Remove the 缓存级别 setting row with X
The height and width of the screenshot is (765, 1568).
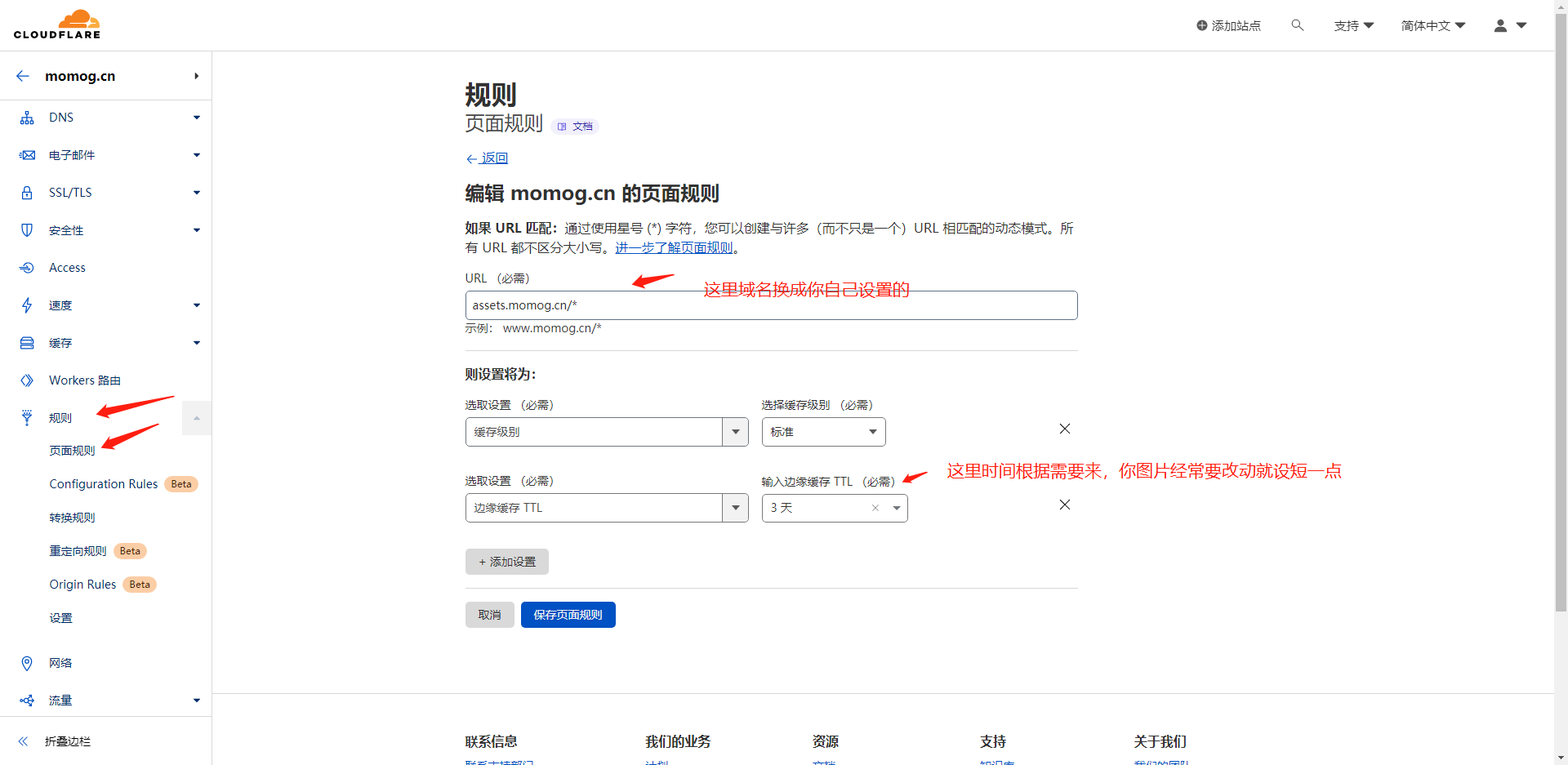click(x=1064, y=429)
